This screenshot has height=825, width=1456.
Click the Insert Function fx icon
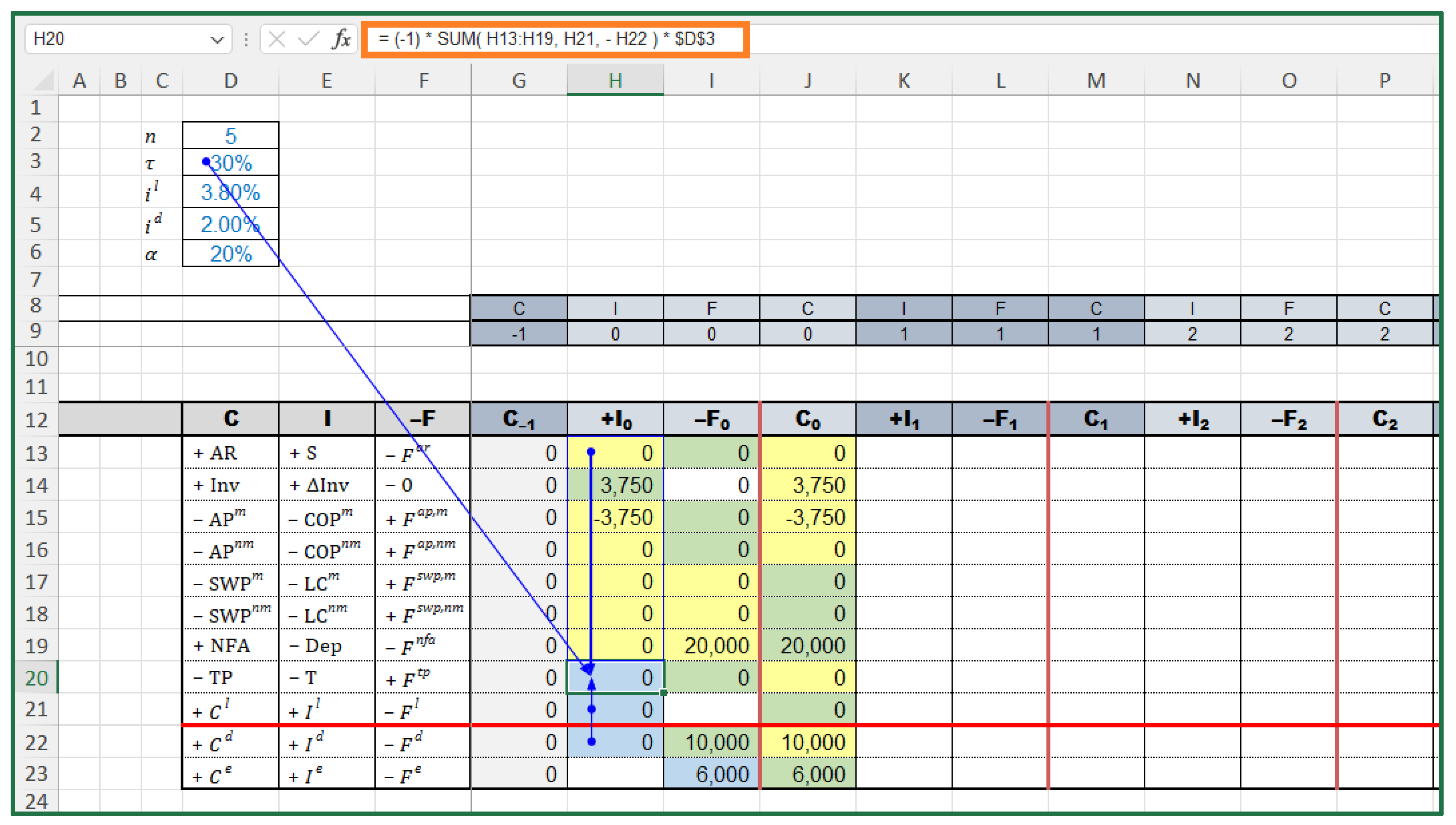click(341, 39)
